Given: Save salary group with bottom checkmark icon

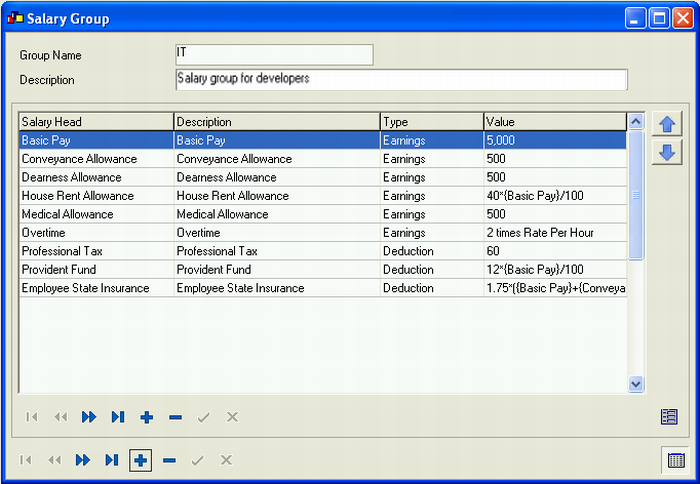Looking at the screenshot, I should click(x=197, y=460).
